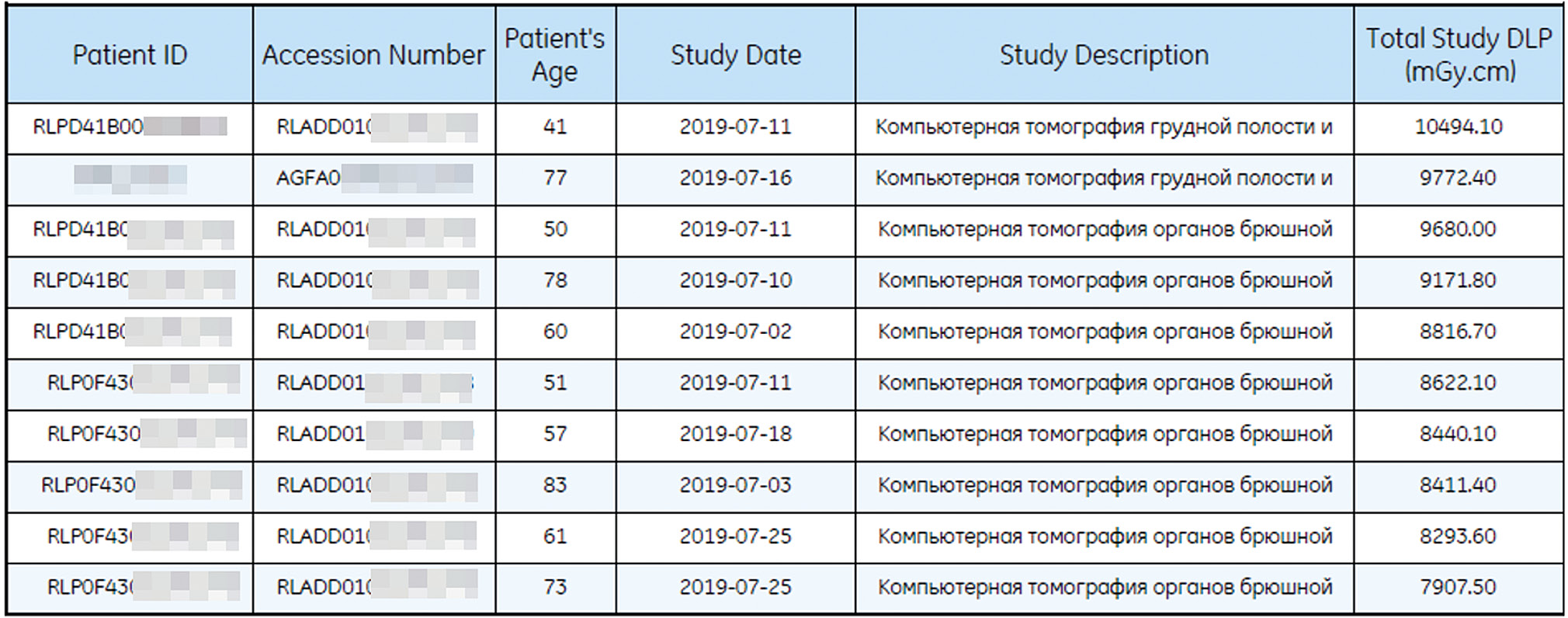1568x618 pixels.
Task: Select the patient age 60 cell
Action: coord(555,332)
